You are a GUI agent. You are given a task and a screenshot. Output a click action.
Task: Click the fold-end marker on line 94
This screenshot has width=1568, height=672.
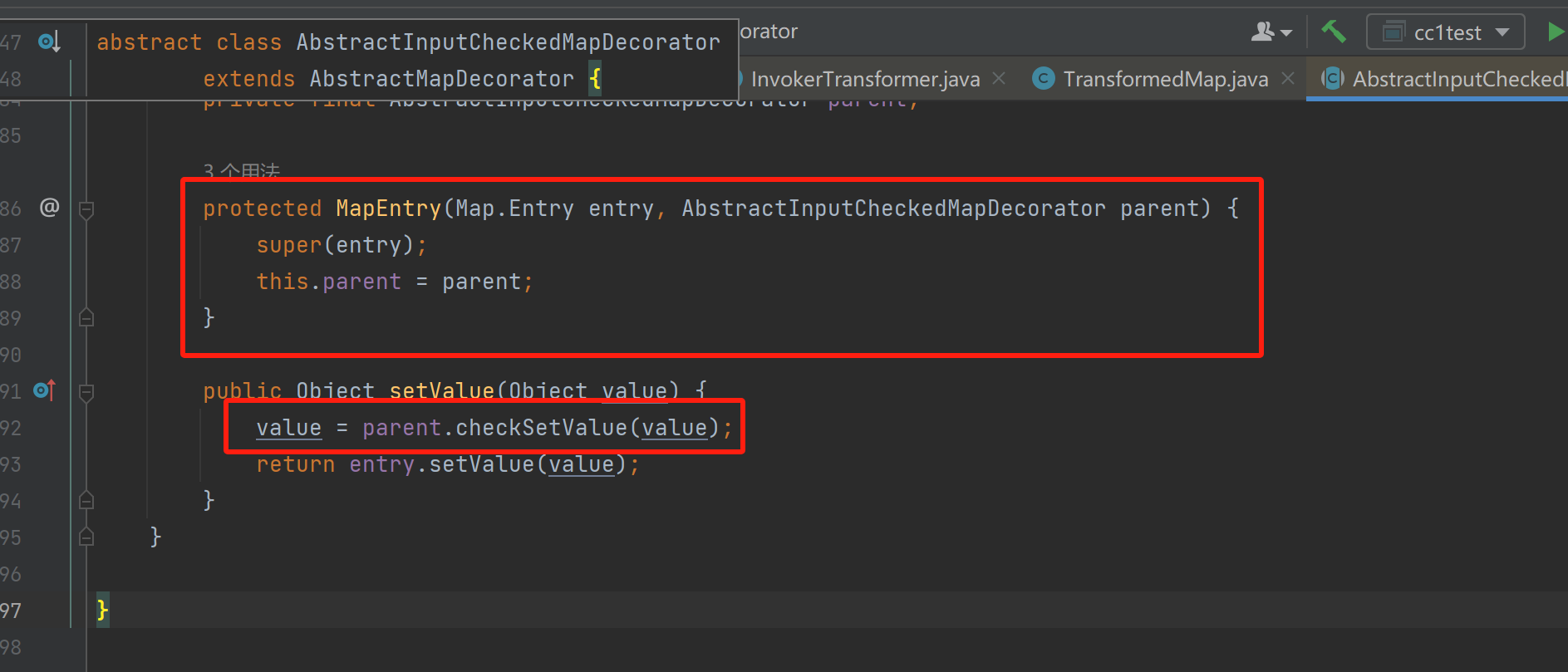coord(86,501)
